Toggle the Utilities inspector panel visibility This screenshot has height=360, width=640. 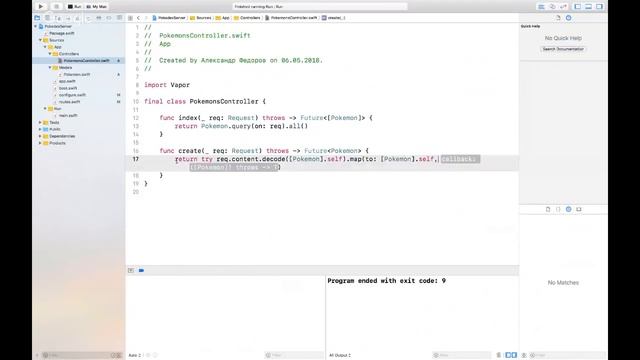point(600,7)
